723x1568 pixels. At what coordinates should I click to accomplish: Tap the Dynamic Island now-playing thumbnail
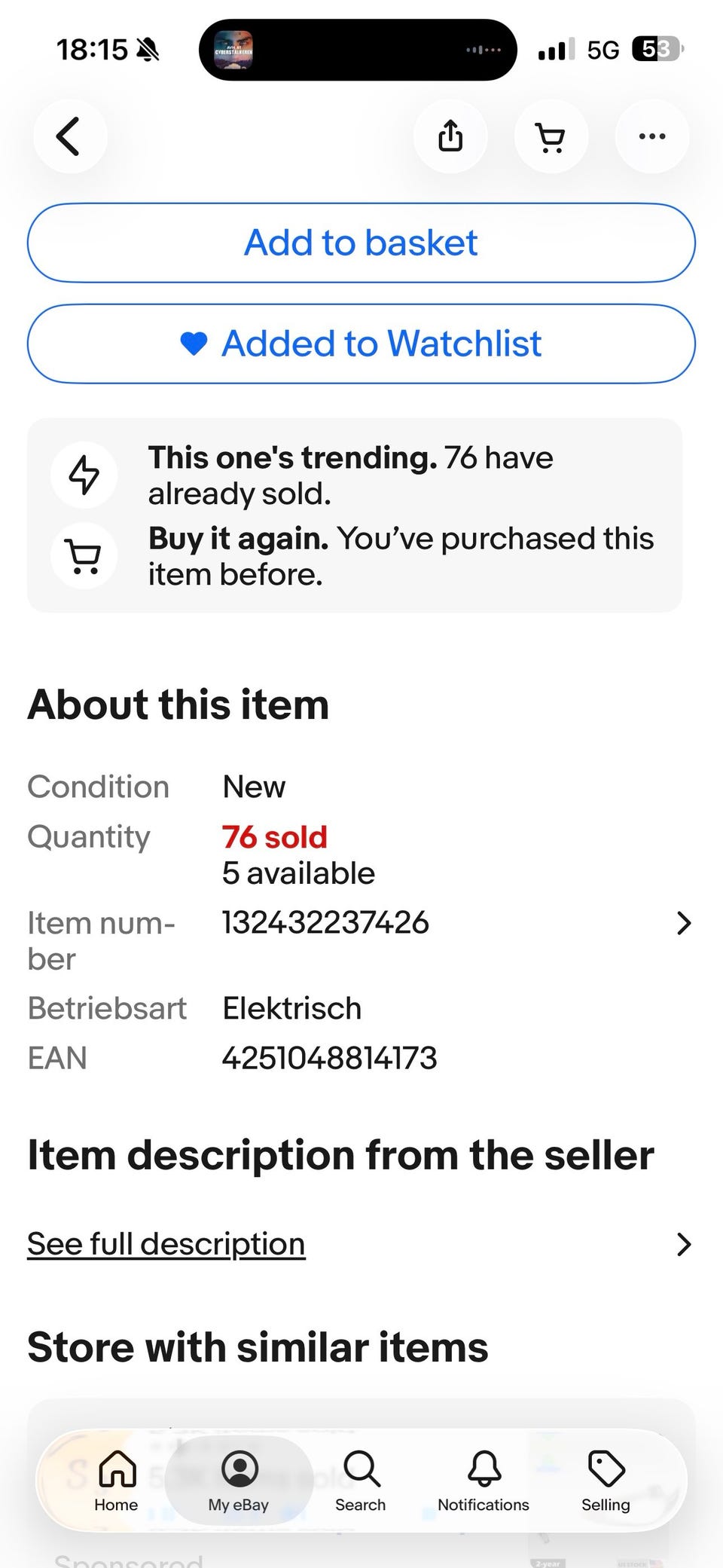pos(233,50)
